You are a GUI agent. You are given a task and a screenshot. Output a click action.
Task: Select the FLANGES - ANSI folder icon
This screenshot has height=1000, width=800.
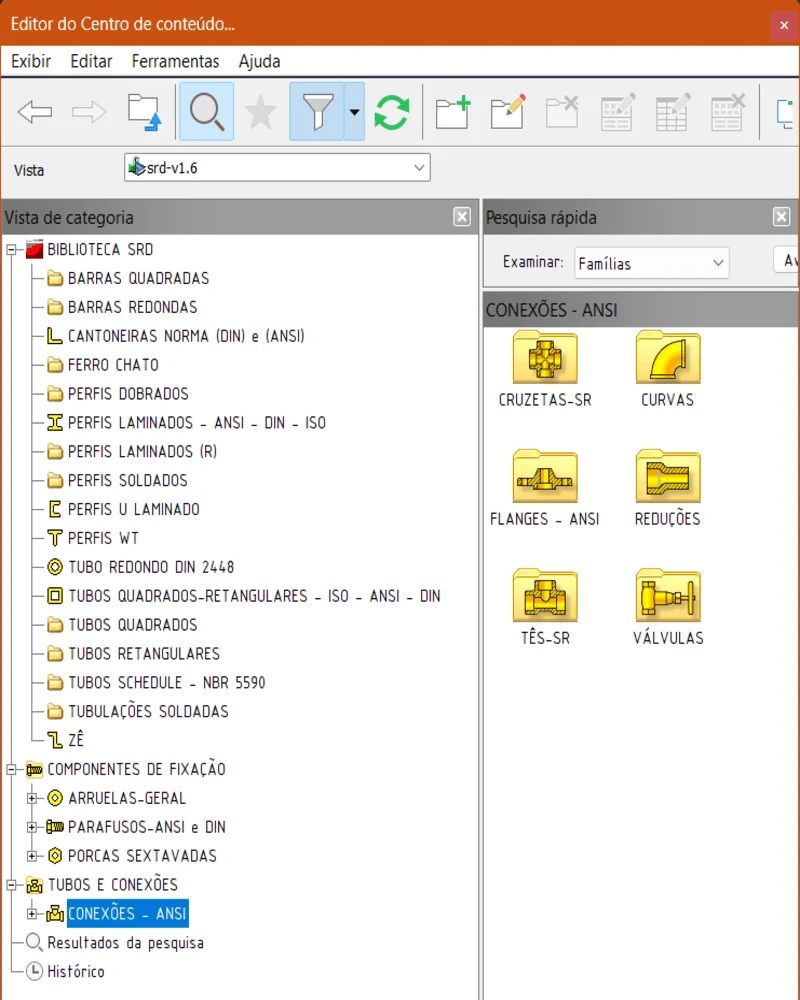[544, 477]
